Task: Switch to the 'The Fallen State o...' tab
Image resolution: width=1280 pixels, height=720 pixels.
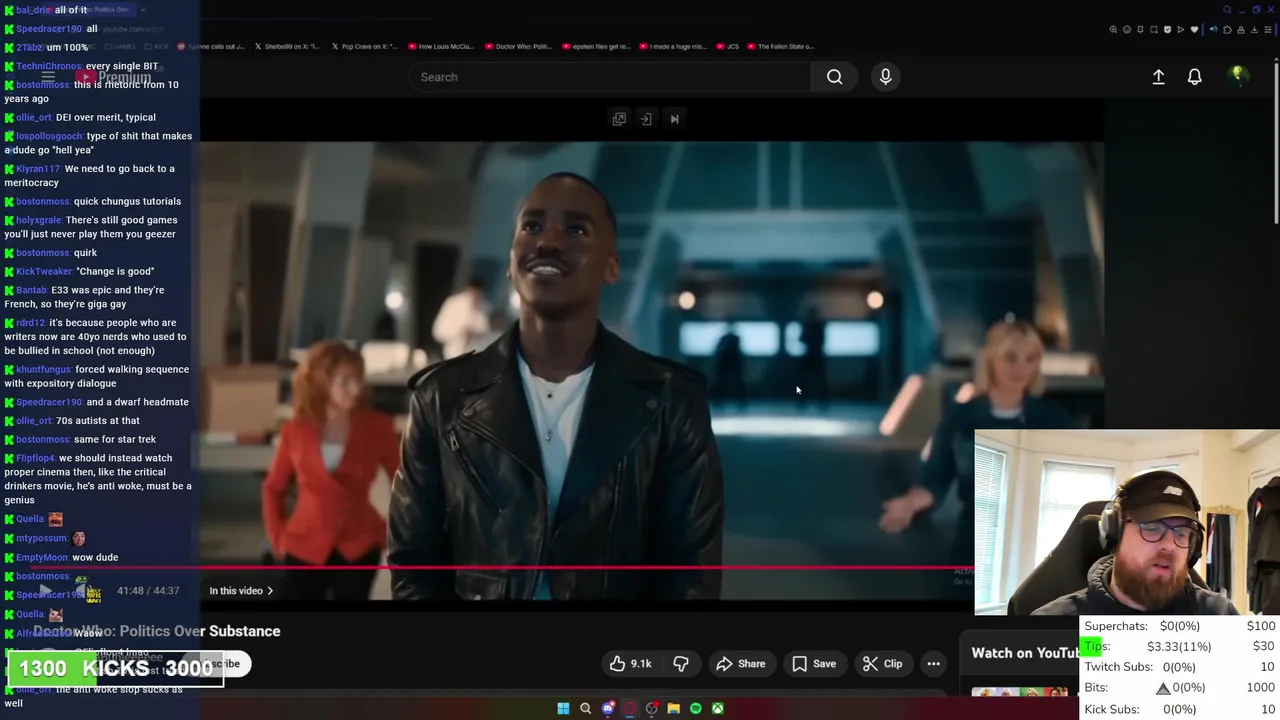Action: point(780,46)
